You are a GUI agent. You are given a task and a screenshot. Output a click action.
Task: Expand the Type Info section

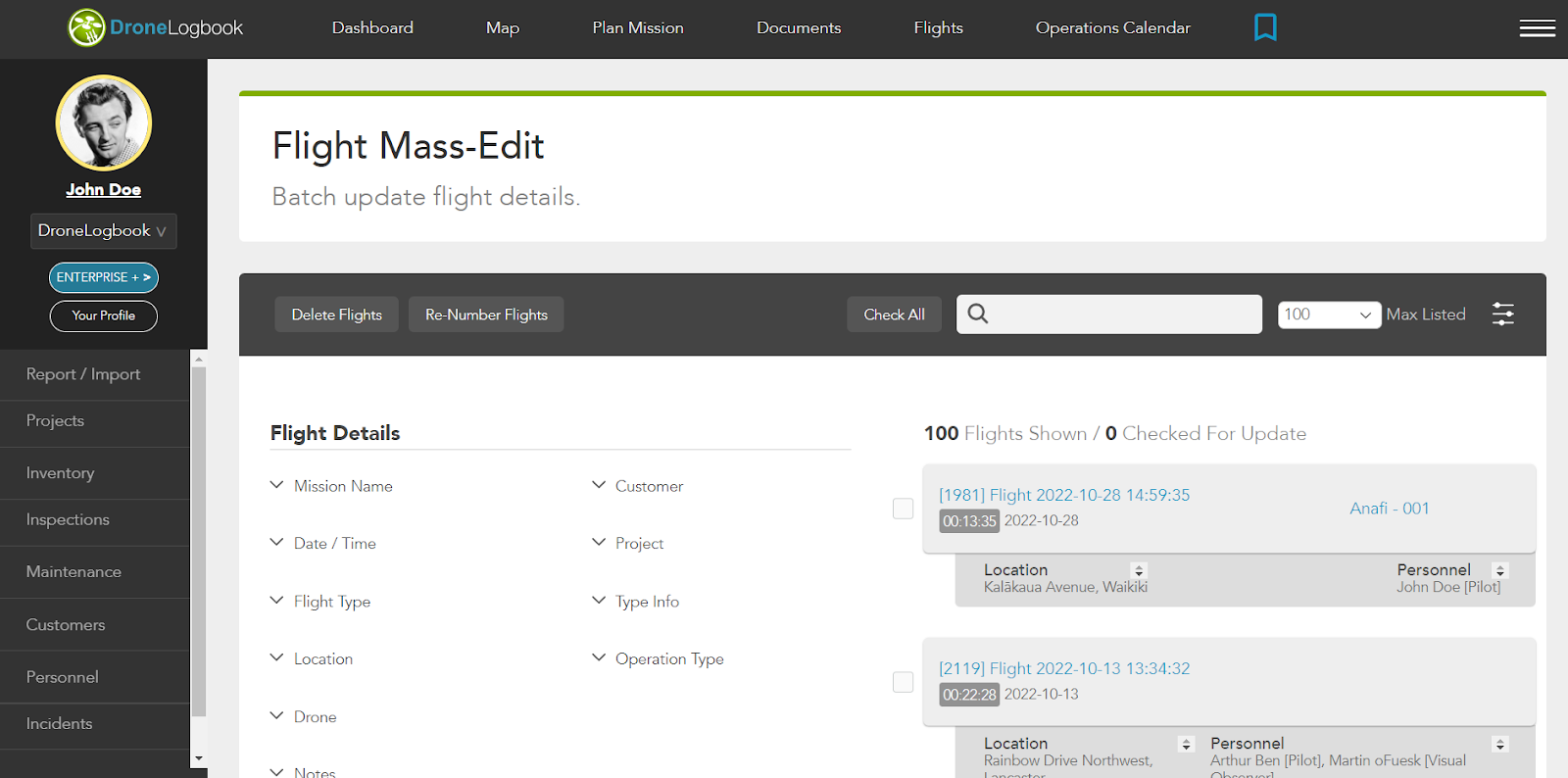[635, 601]
